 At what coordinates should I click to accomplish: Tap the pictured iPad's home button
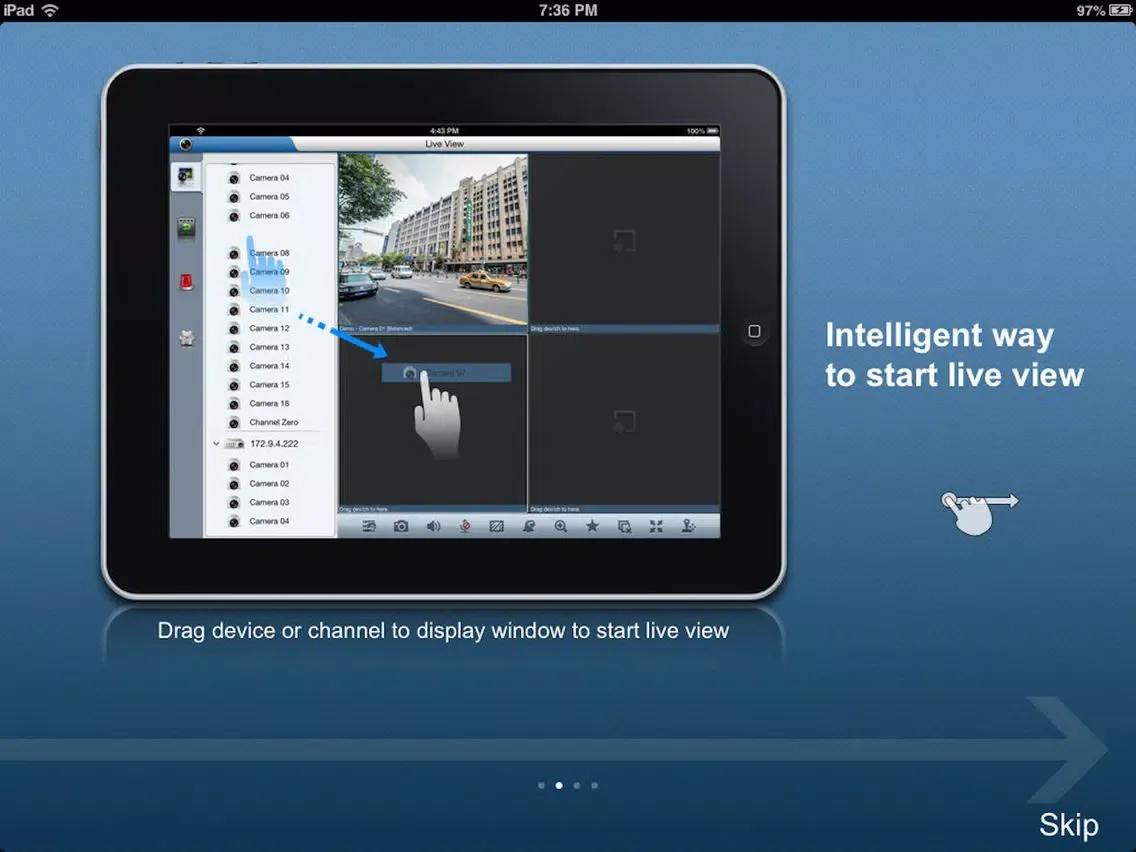pos(754,331)
